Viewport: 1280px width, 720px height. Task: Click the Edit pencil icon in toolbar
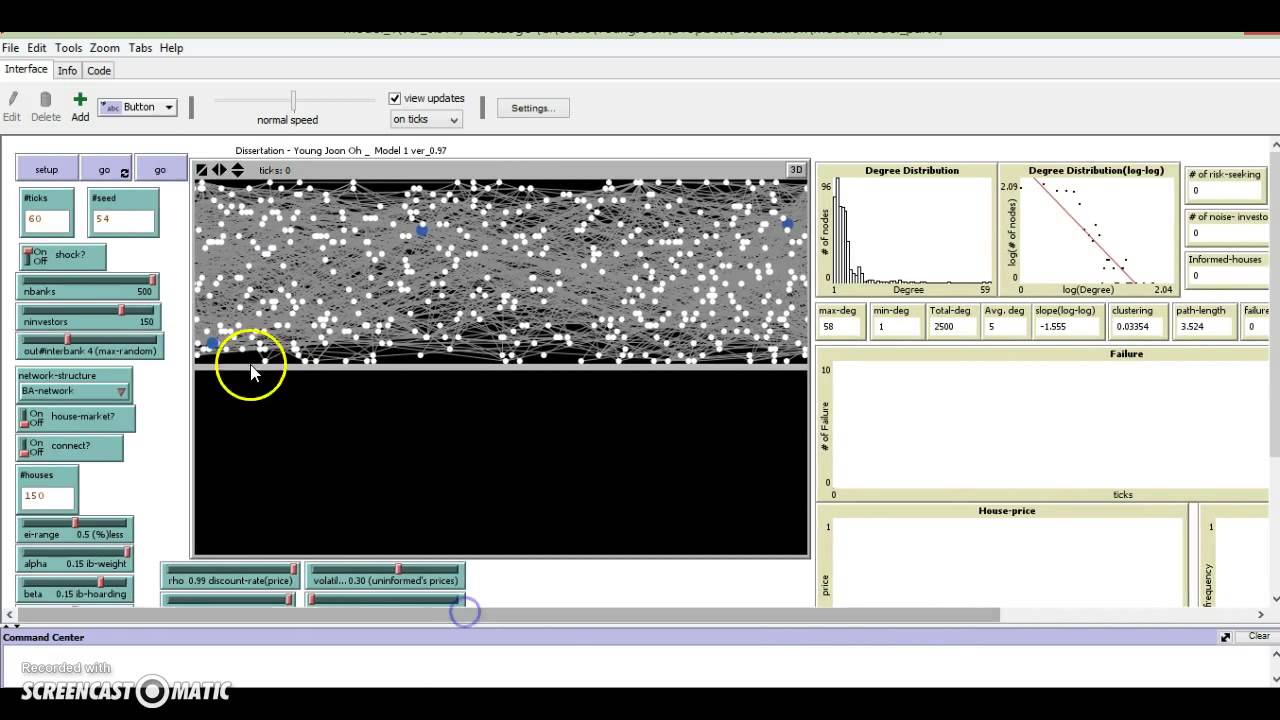[x=13, y=99]
